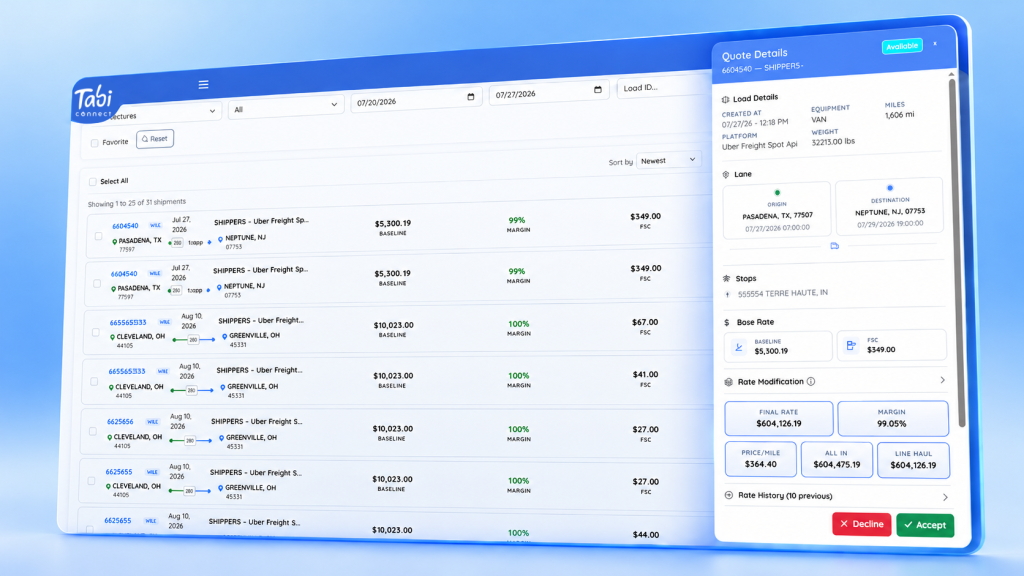The image size is (1024, 576).
Task: Close the Quote Details panel
Action: point(935,44)
